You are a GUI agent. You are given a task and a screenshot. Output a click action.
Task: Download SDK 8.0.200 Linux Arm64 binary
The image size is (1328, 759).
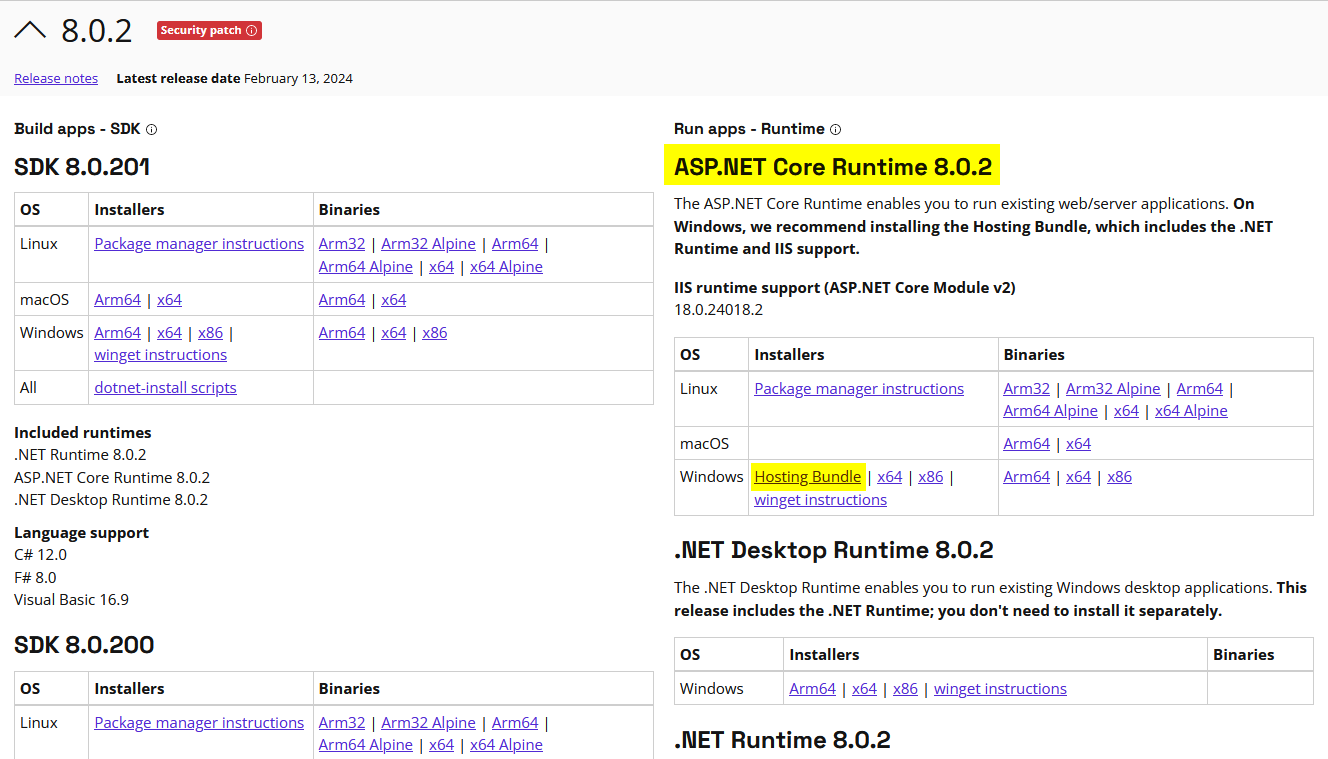click(515, 723)
